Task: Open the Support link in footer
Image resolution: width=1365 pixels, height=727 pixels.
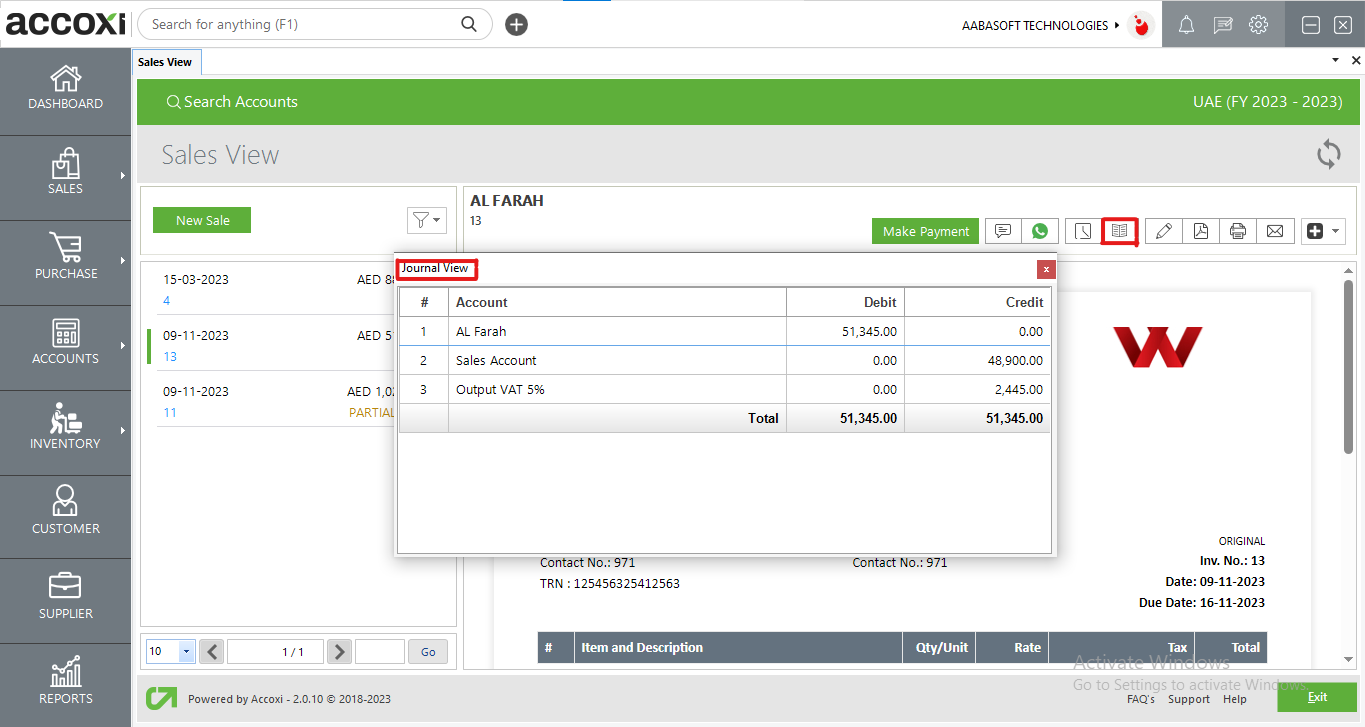Action: pos(1188,699)
